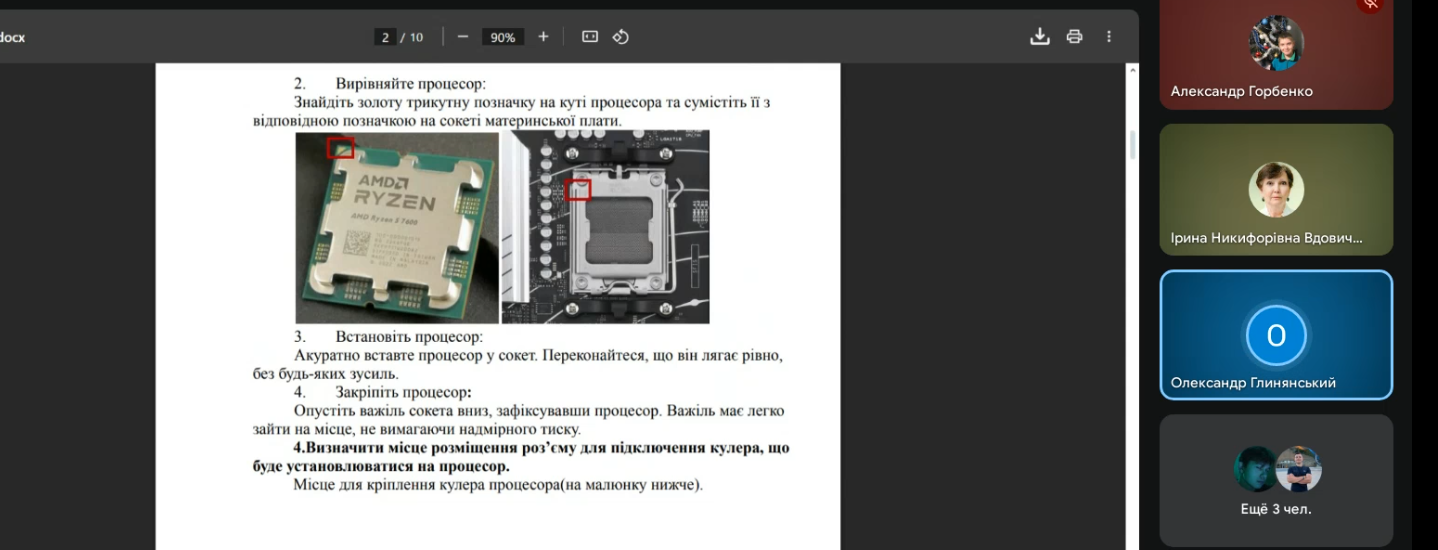Screen dimensions: 1438x550
Task: Select Олександр Глинянський participant tile
Action: pyautogui.click(x=1276, y=335)
